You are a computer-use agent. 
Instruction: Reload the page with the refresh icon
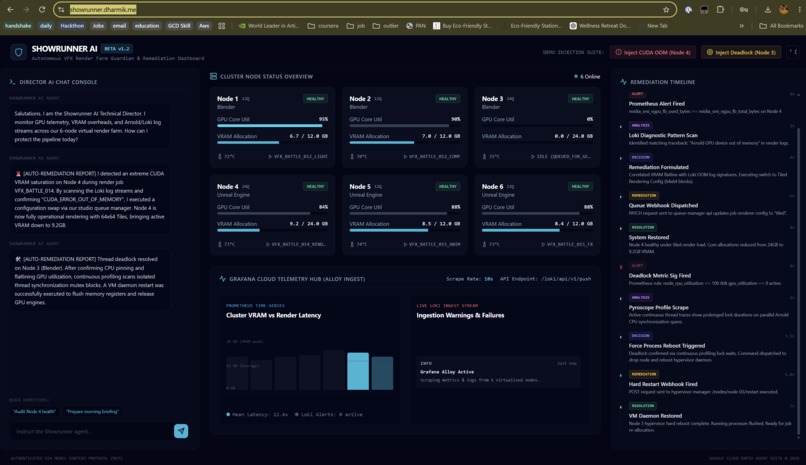42,9
